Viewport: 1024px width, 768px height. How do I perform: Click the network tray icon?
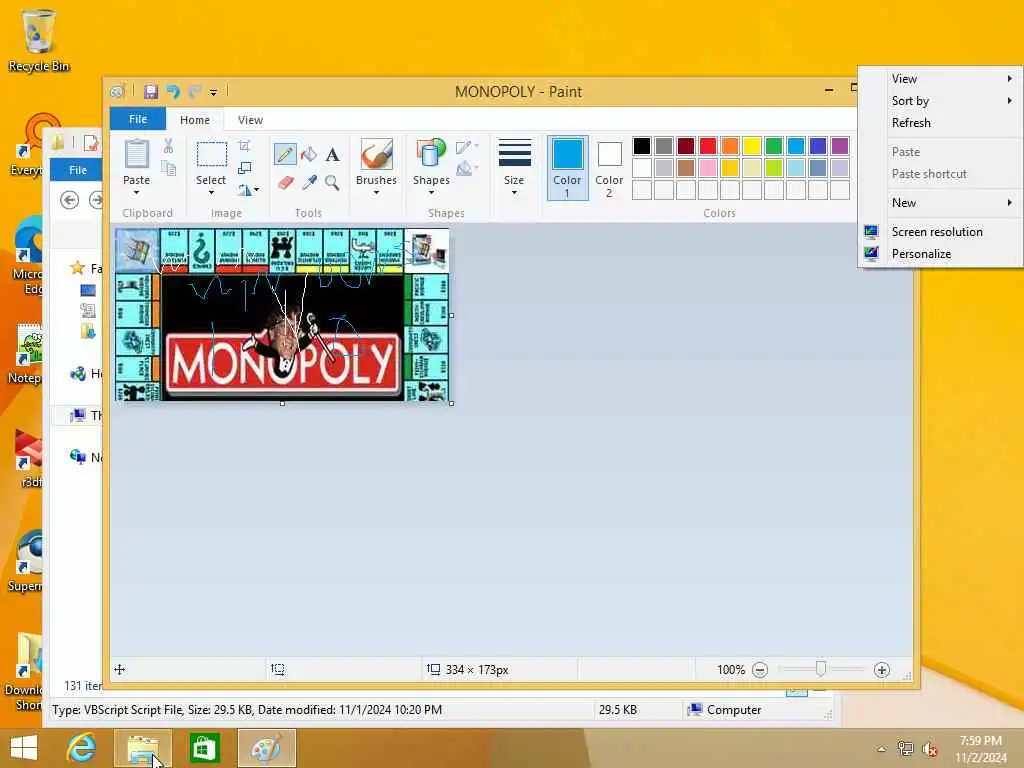(905, 749)
